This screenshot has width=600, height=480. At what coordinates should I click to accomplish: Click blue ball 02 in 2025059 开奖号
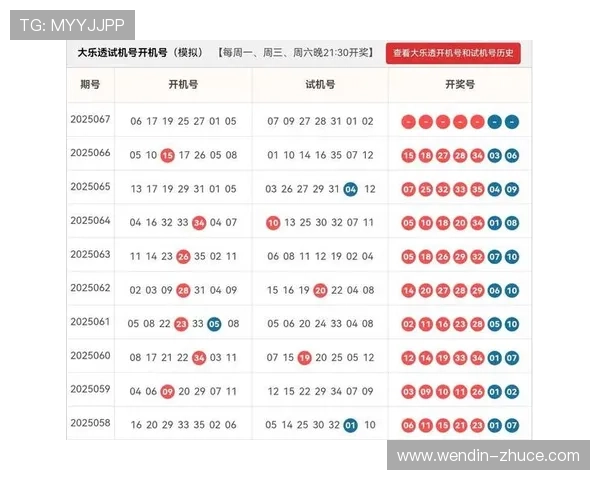(512, 392)
